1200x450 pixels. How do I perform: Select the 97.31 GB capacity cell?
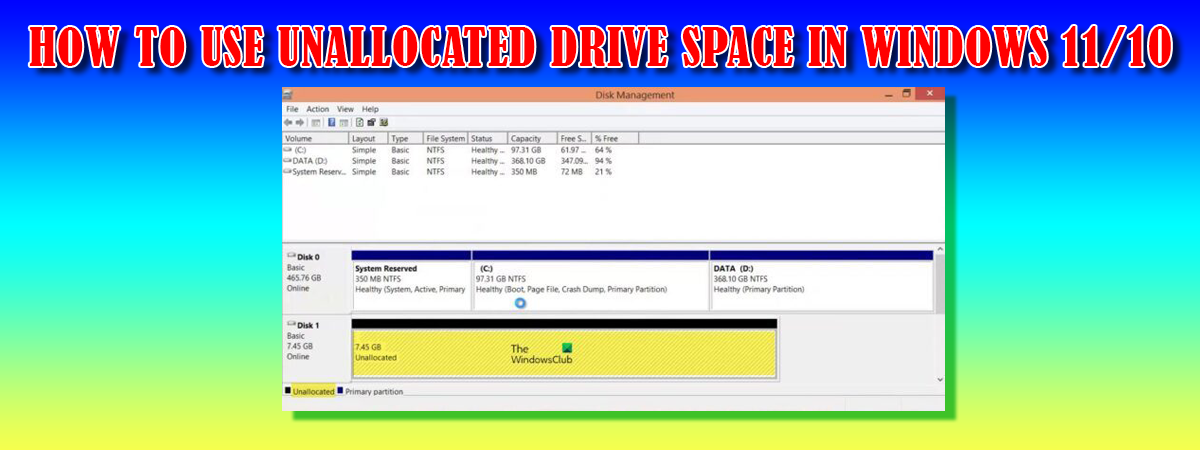(526, 149)
